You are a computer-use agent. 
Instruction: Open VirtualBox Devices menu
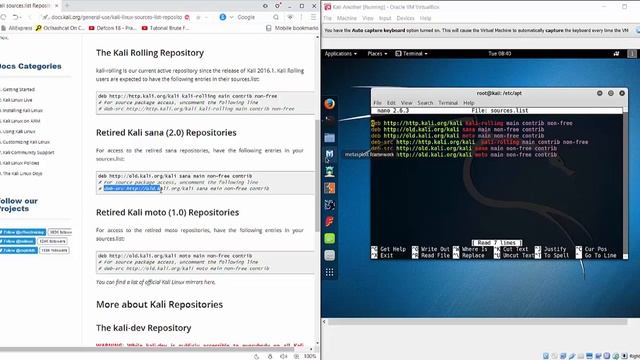coord(405,18)
